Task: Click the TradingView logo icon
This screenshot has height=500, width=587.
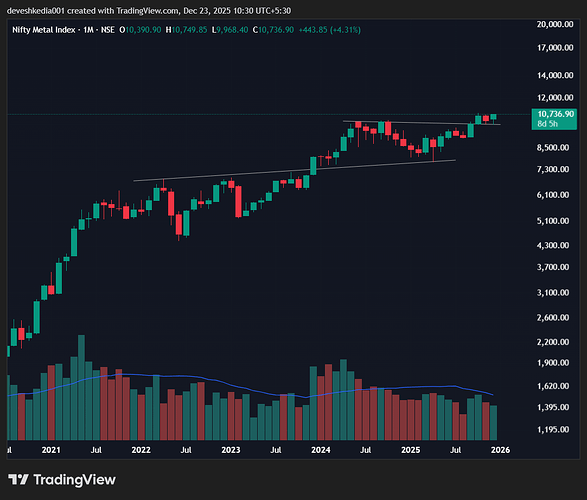Action: (18, 479)
